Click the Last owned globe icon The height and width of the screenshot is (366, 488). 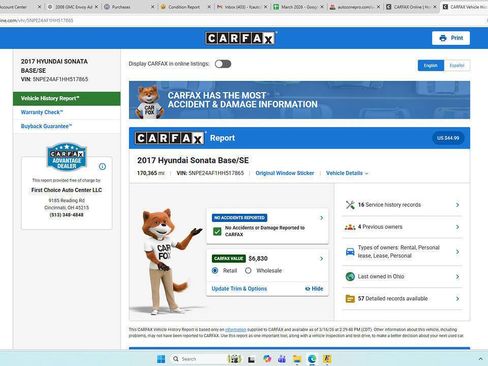point(350,276)
